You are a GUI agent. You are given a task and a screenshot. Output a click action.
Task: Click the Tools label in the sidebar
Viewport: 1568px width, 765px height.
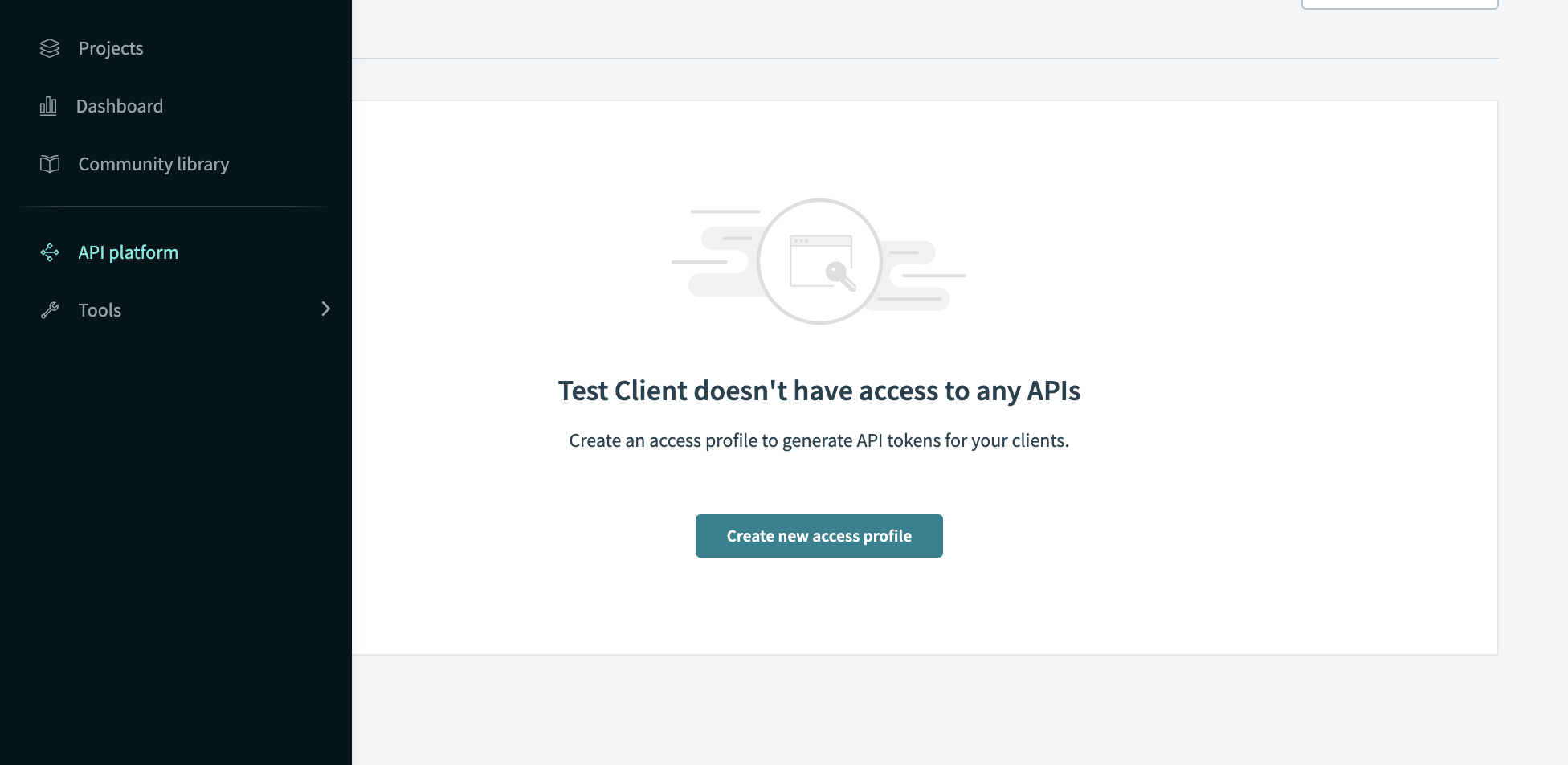click(x=99, y=309)
